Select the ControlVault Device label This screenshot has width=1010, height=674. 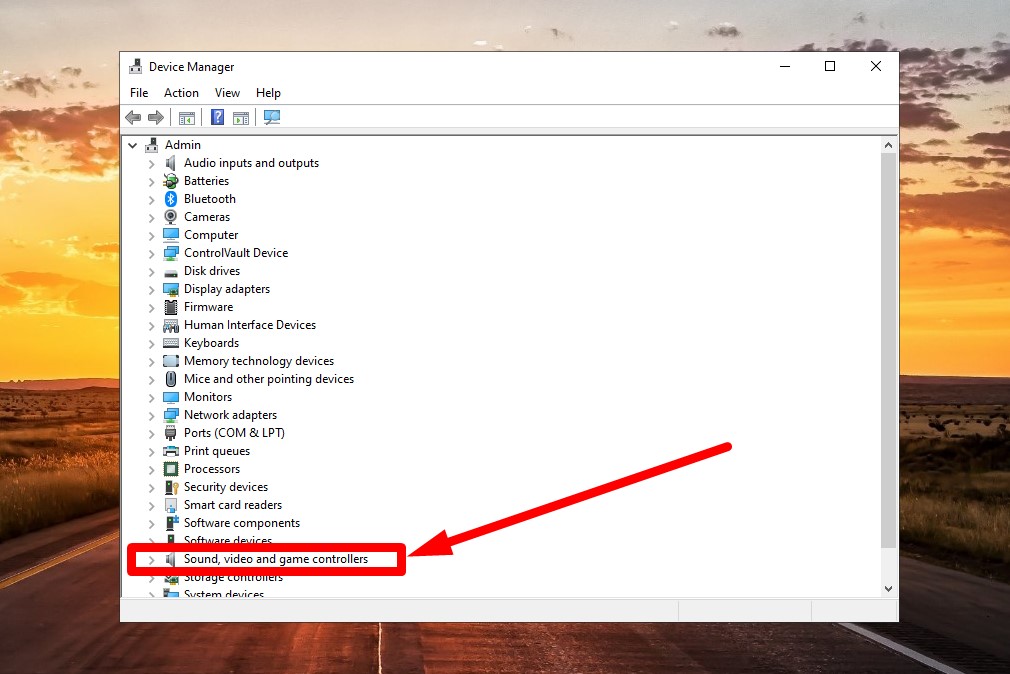point(236,253)
